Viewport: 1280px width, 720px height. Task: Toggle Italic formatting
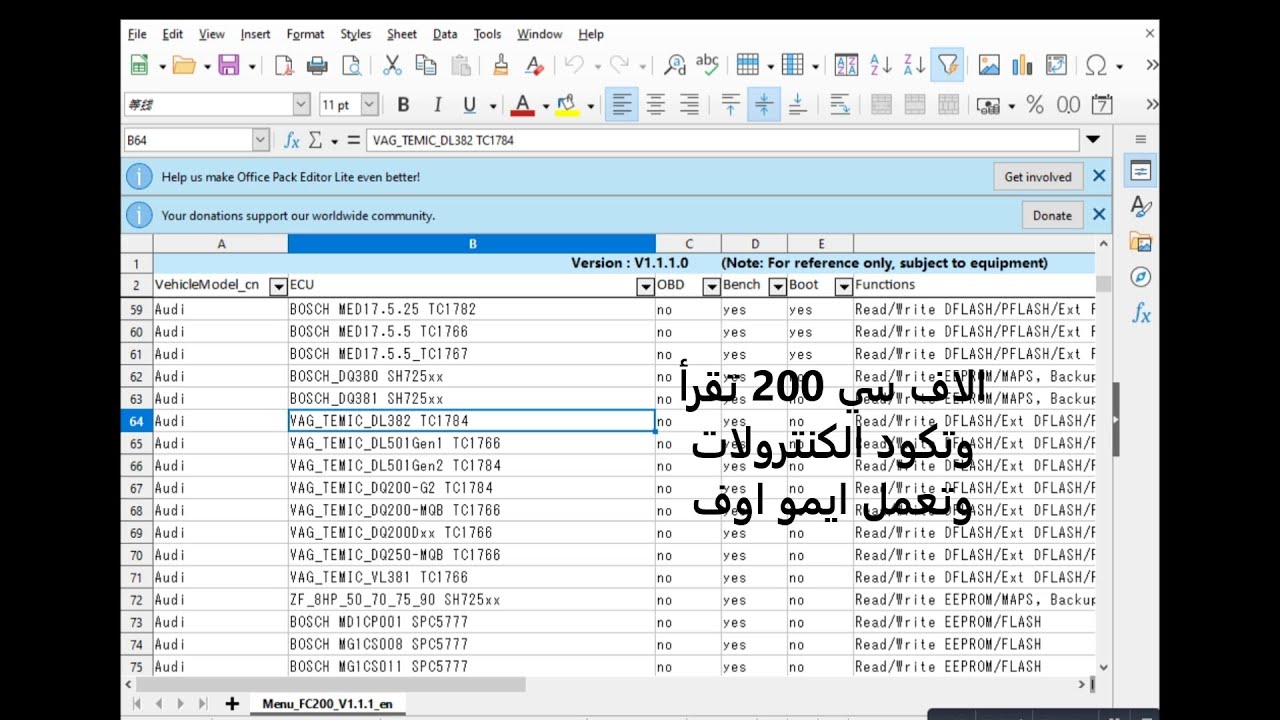tap(436, 104)
